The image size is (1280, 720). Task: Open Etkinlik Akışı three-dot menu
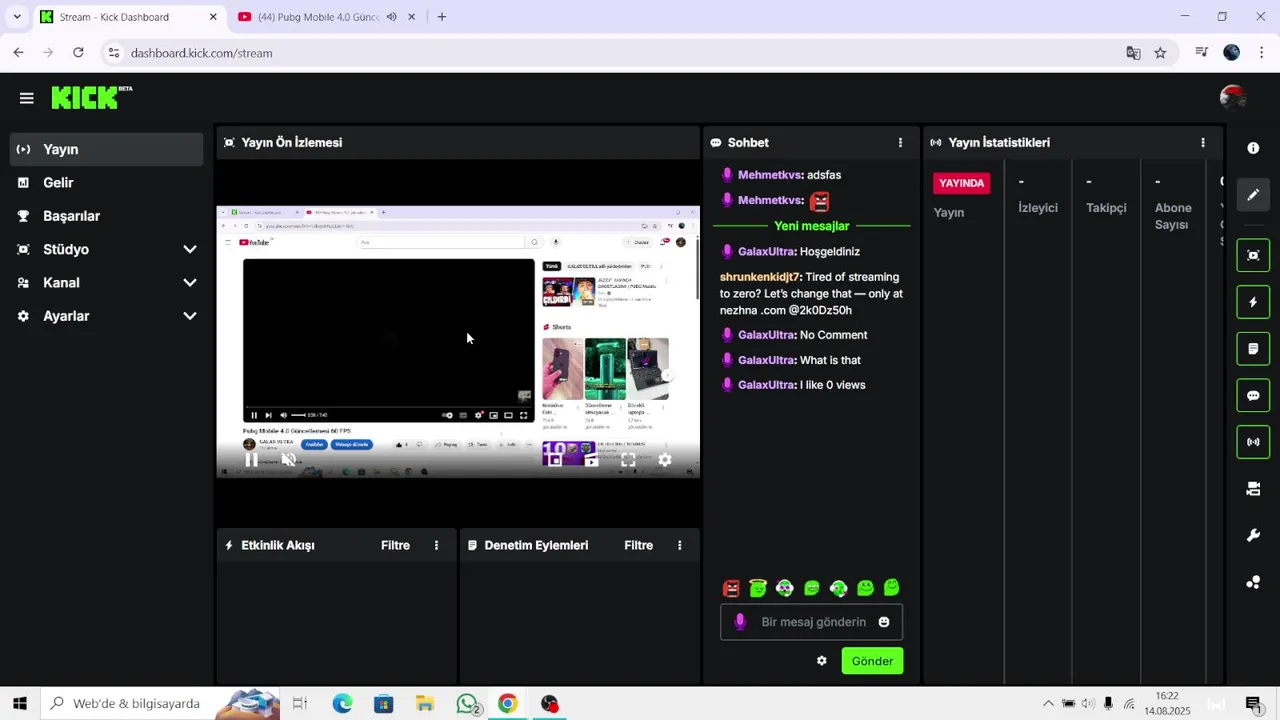[x=436, y=545]
